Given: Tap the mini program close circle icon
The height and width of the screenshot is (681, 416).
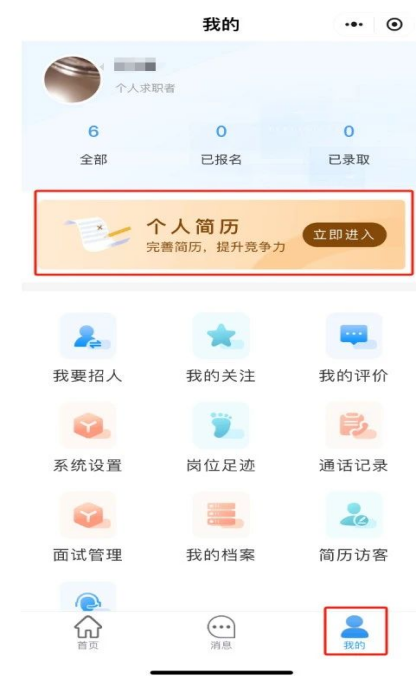Looking at the screenshot, I should click(394, 24).
